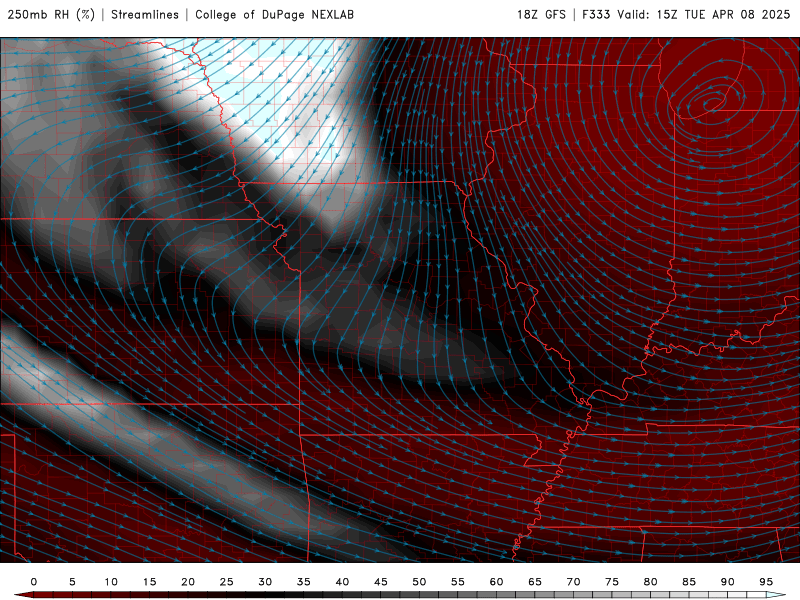
Task: Select the "55" scale value
Action: (458, 582)
